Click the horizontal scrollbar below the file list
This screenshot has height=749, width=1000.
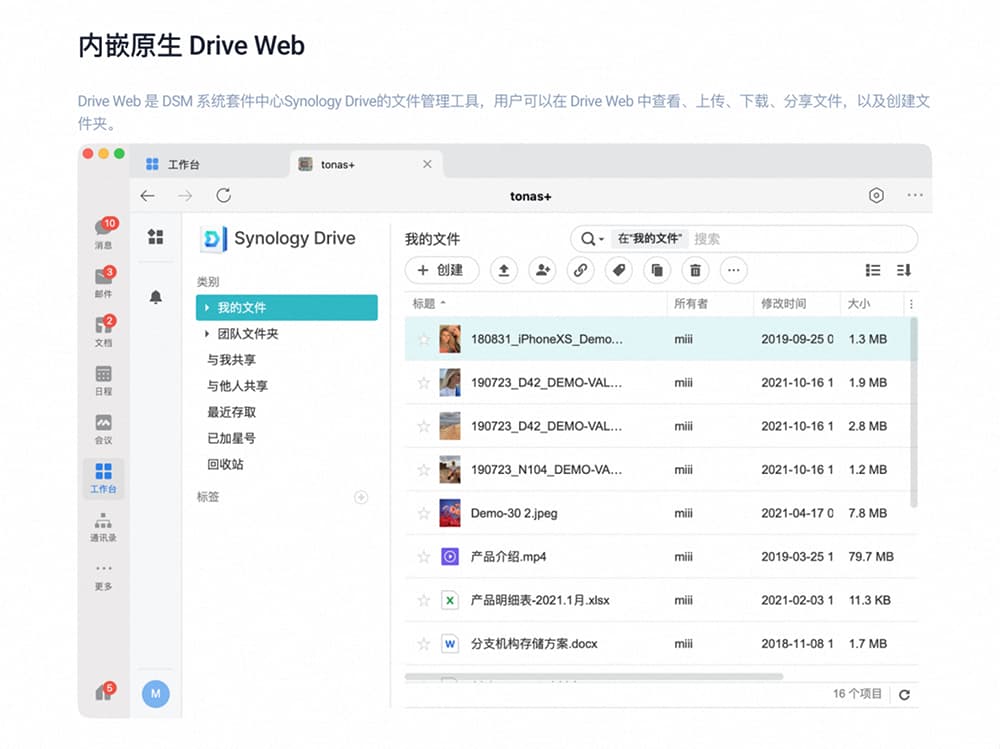point(594,676)
